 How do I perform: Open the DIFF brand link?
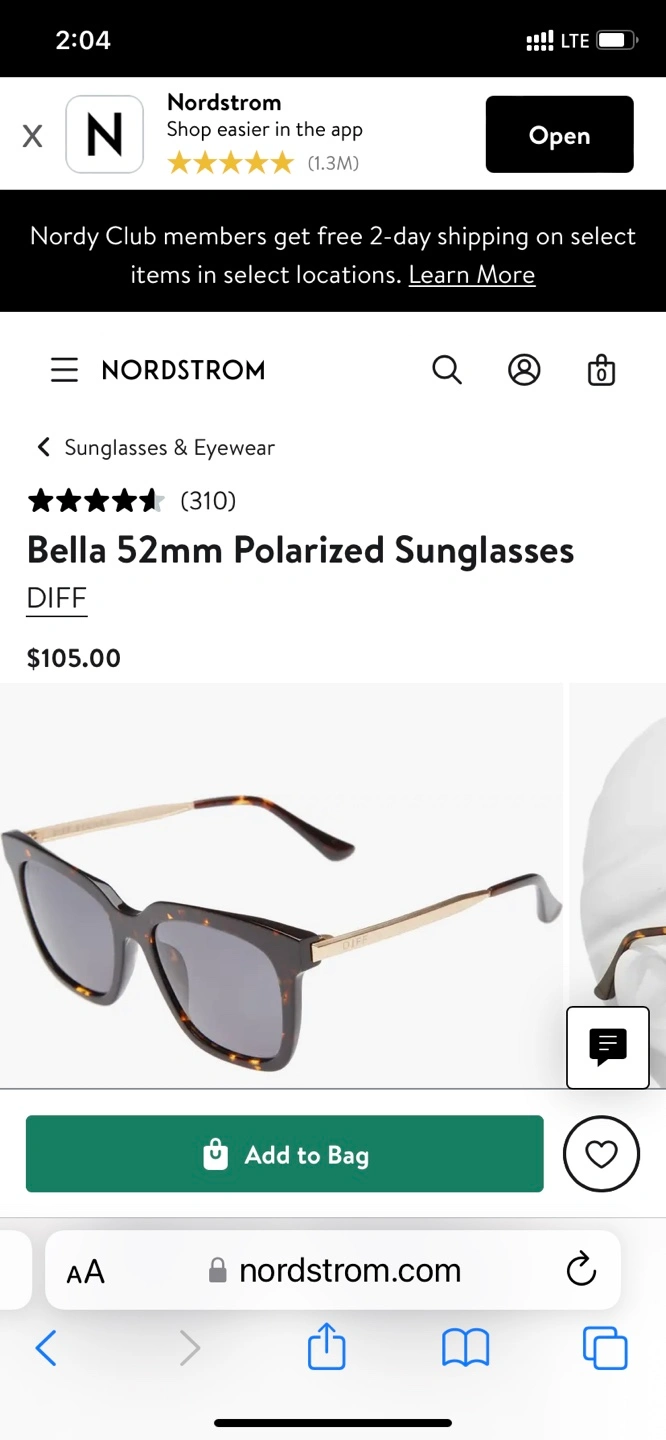(x=57, y=598)
